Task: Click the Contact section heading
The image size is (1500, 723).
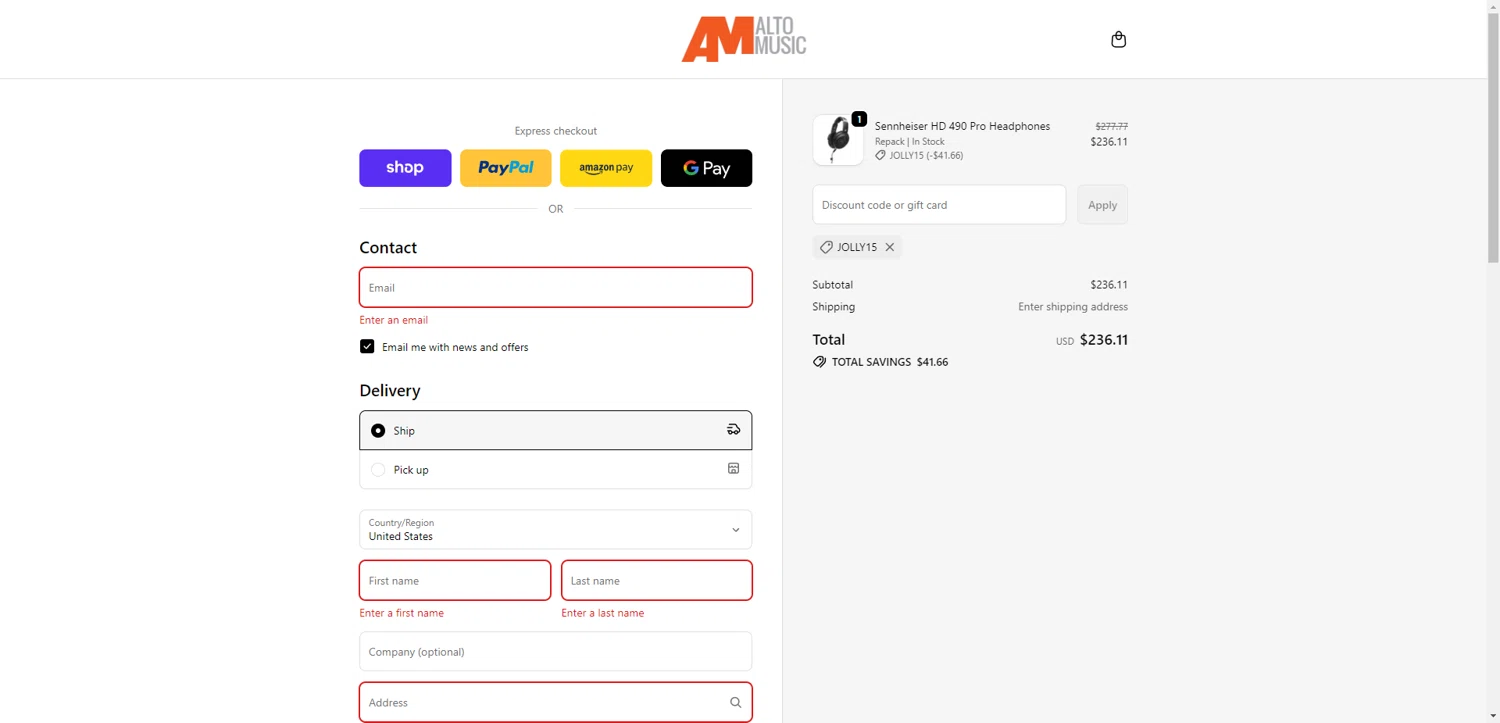Action: [x=388, y=247]
